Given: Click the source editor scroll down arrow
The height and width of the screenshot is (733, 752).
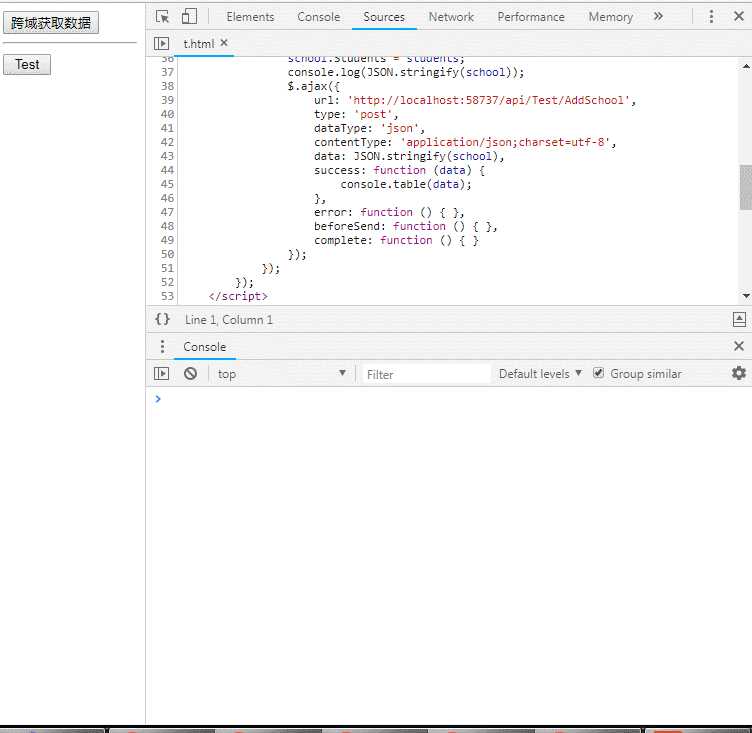Looking at the screenshot, I should click(x=746, y=296).
